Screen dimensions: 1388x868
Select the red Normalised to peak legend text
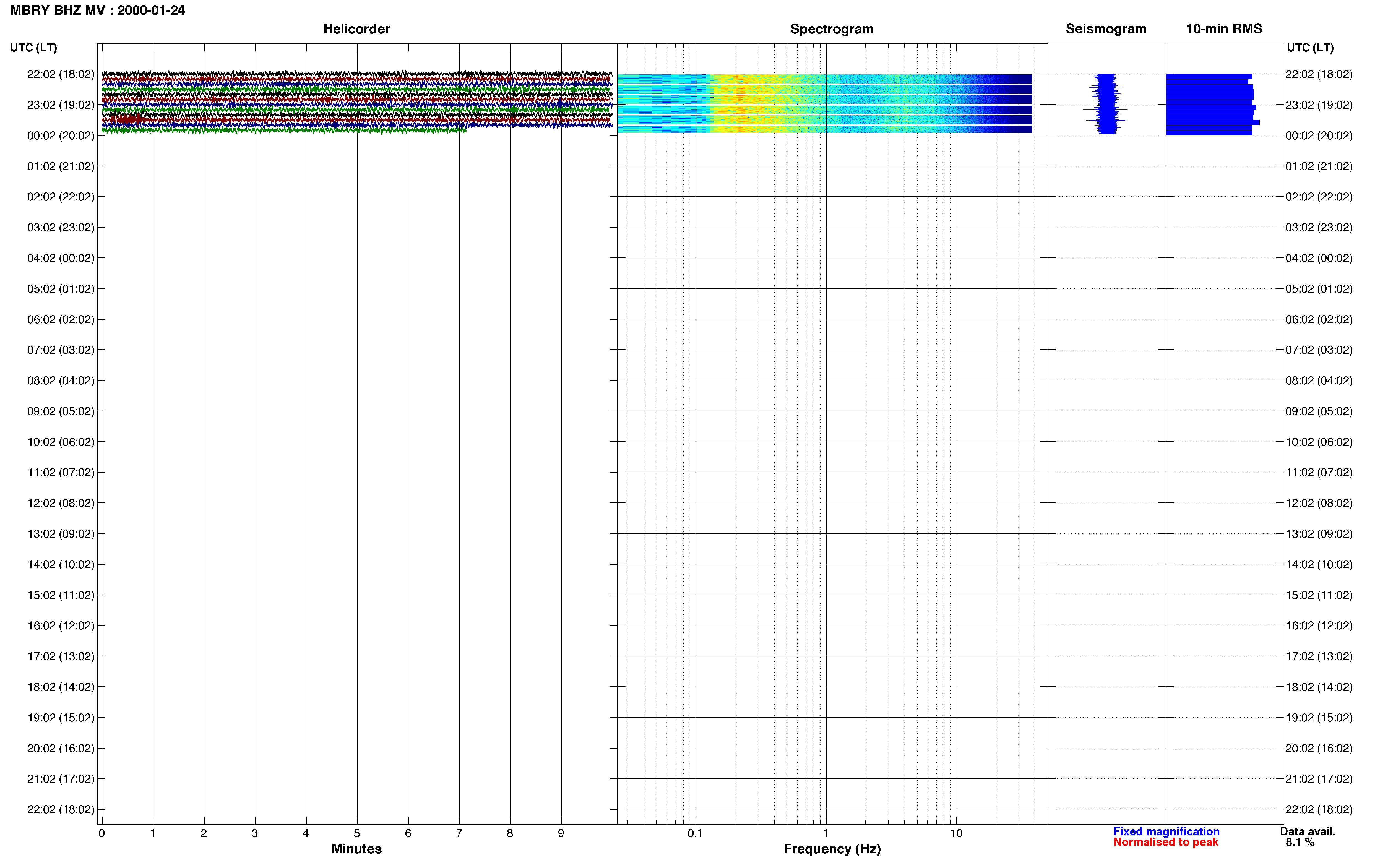[x=1165, y=842]
